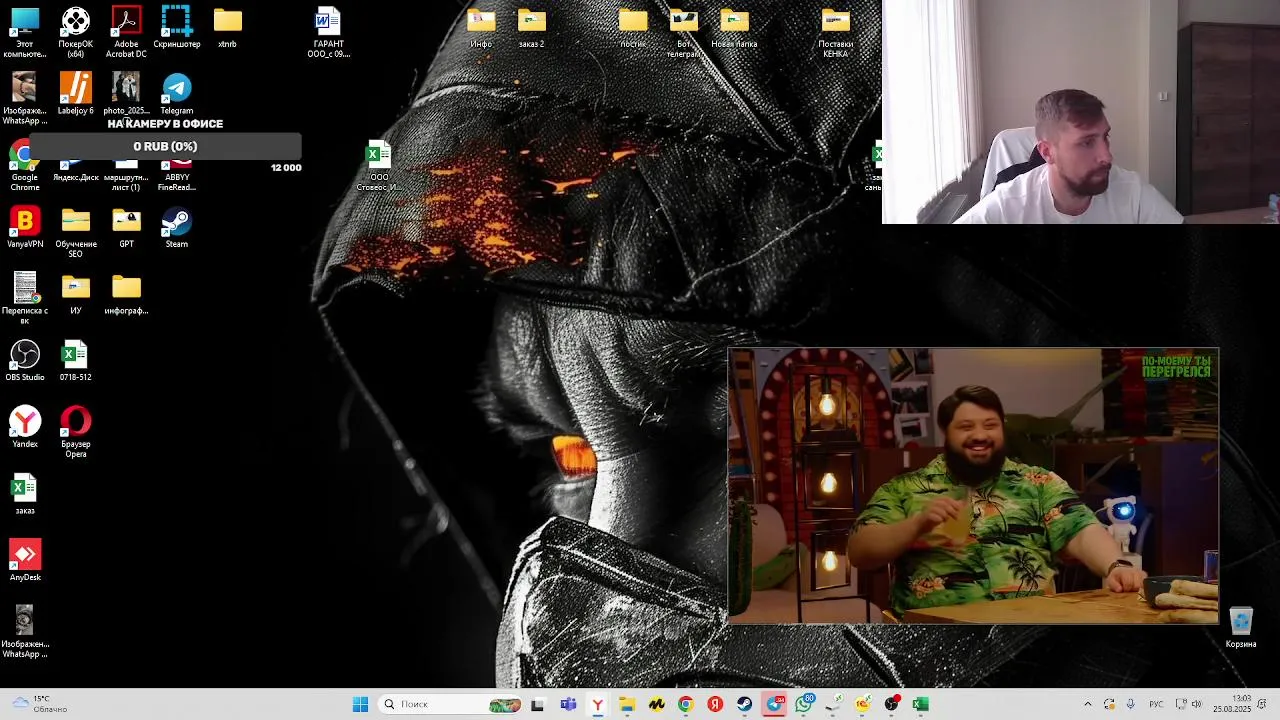Select the ГАРАНТ ООО Word document
The width and height of the screenshot is (1280, 720).
328,32
